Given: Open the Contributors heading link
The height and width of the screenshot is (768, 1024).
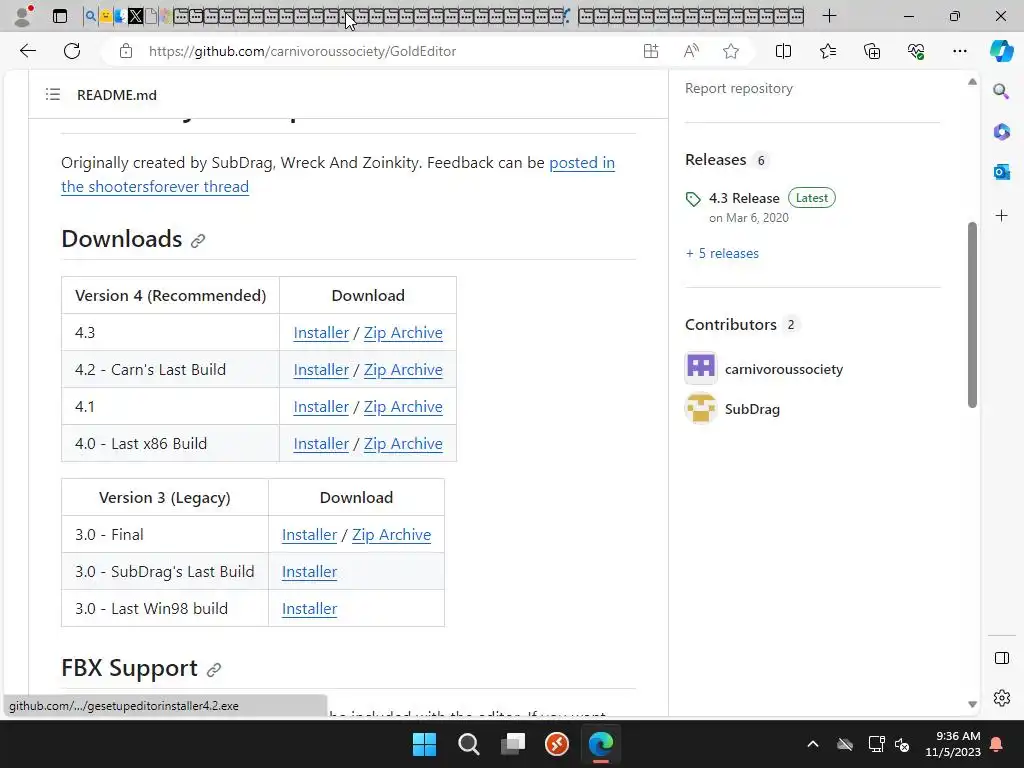Looking at the screenshot, I should click(731, 325).
